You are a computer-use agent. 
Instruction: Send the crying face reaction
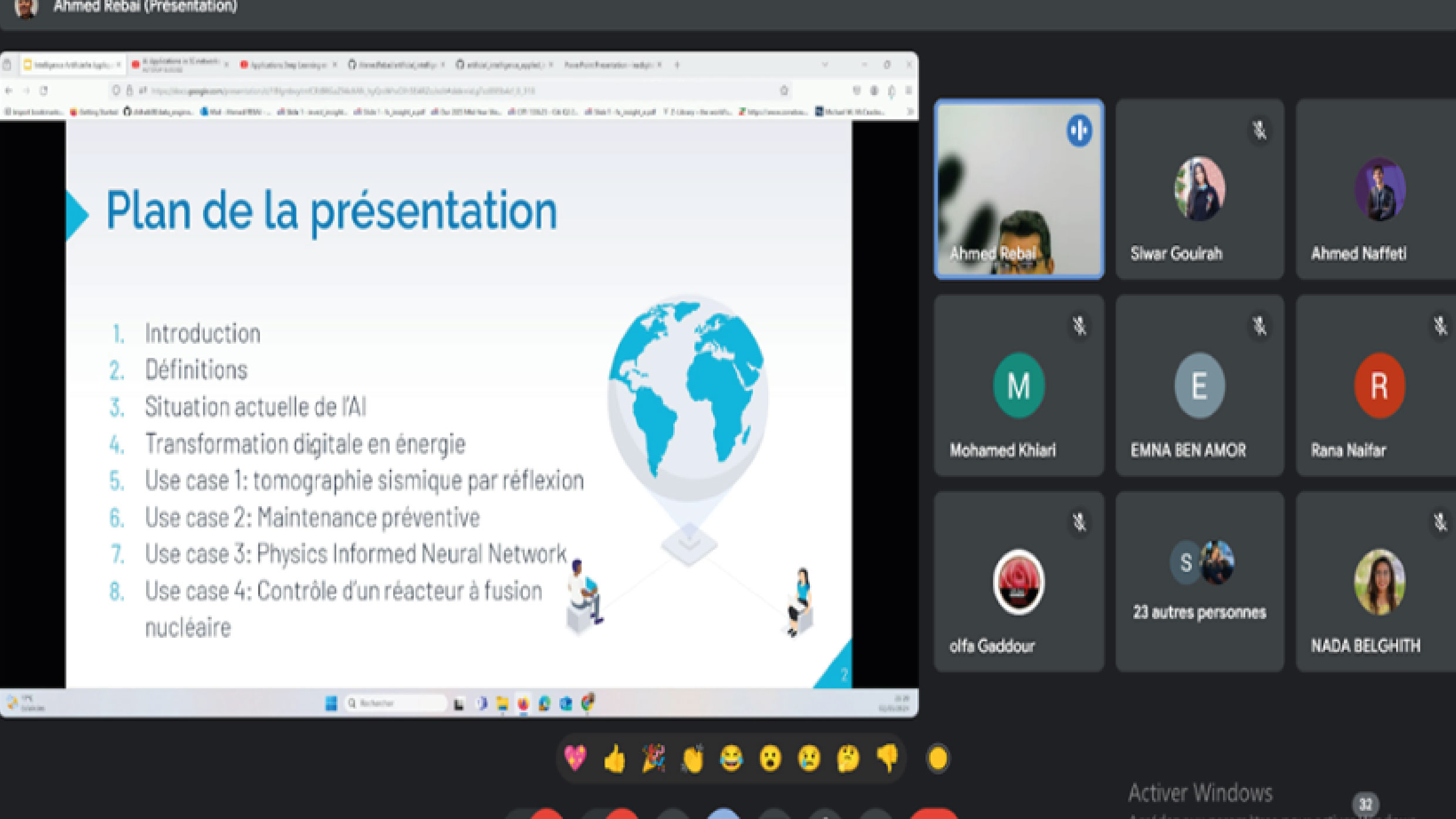(809, 759)
